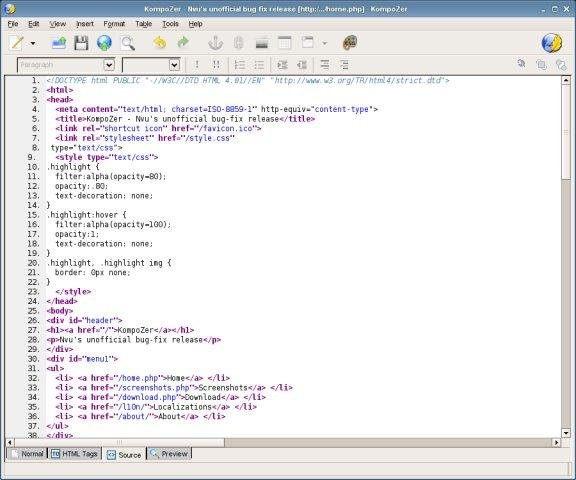Open the CSS editor palette icon

pos(350,43)
